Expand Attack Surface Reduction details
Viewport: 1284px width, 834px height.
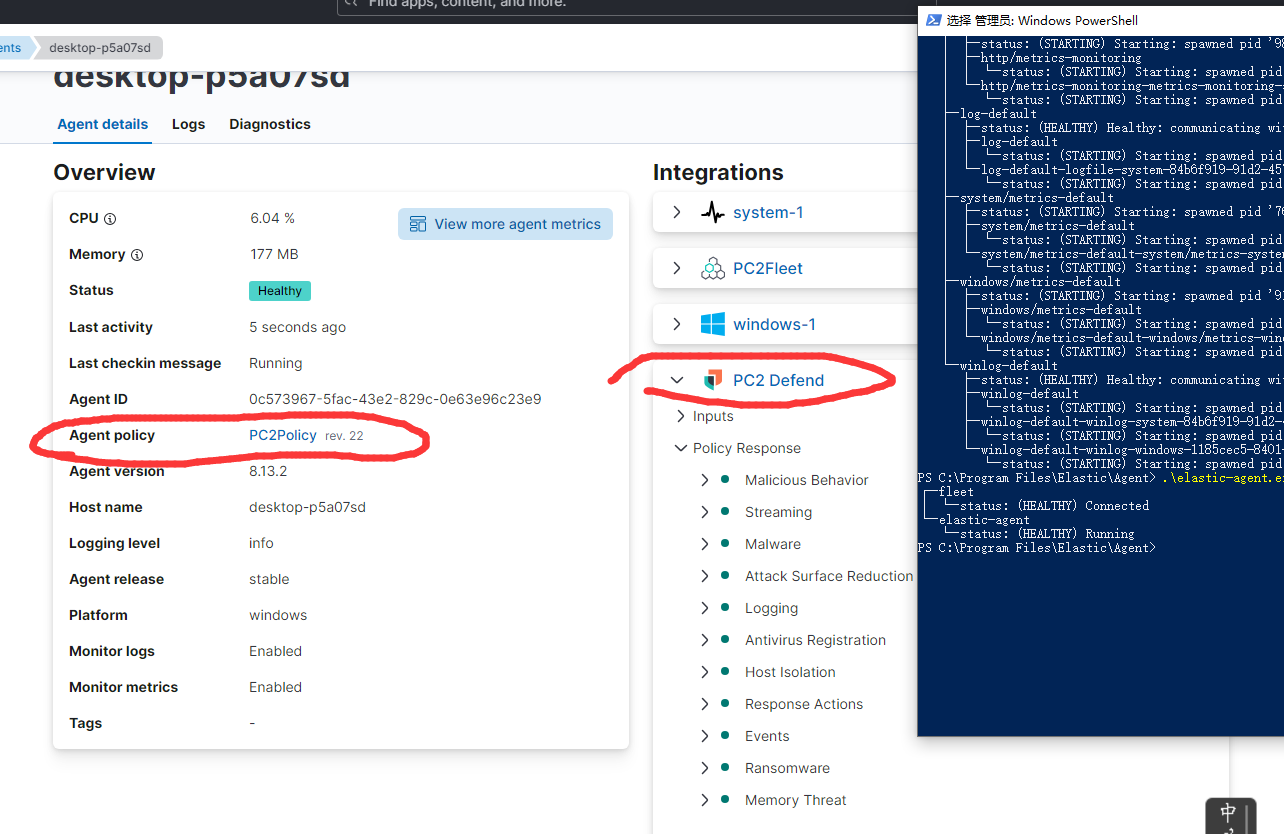[705, 576]
